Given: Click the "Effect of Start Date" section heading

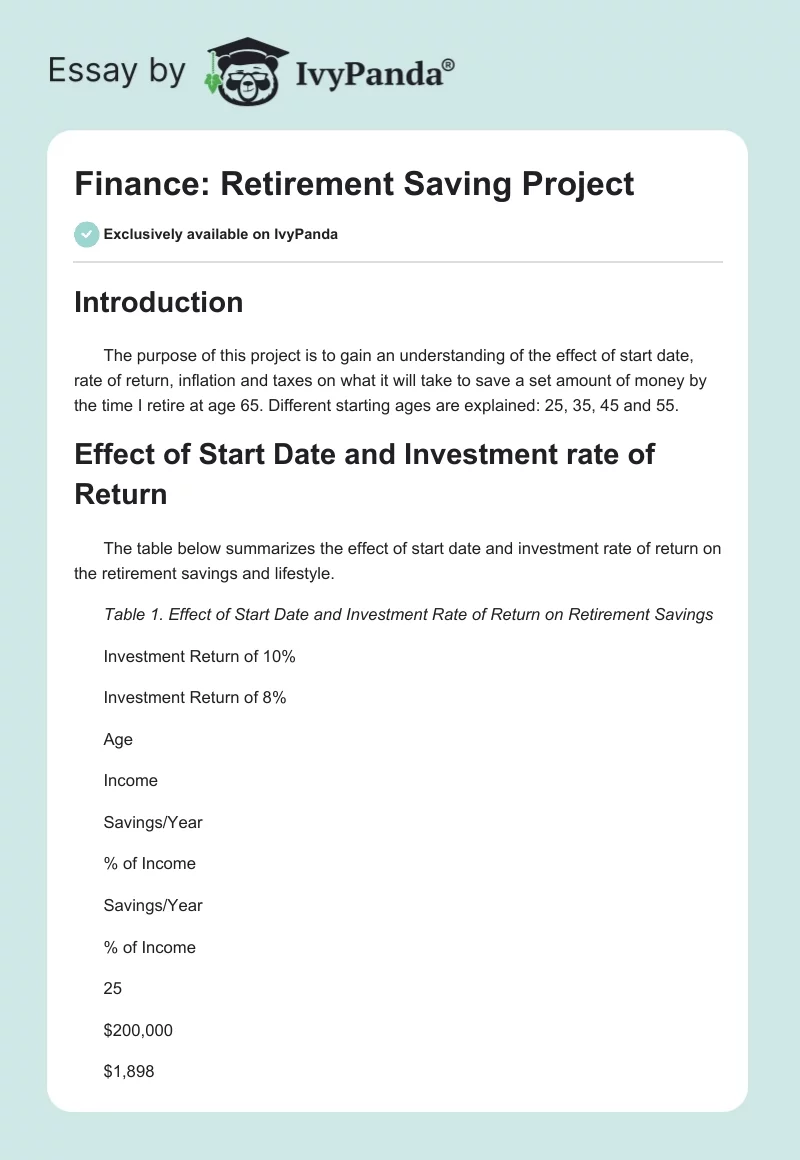Looking at the screenshot, I should point(364,474).
